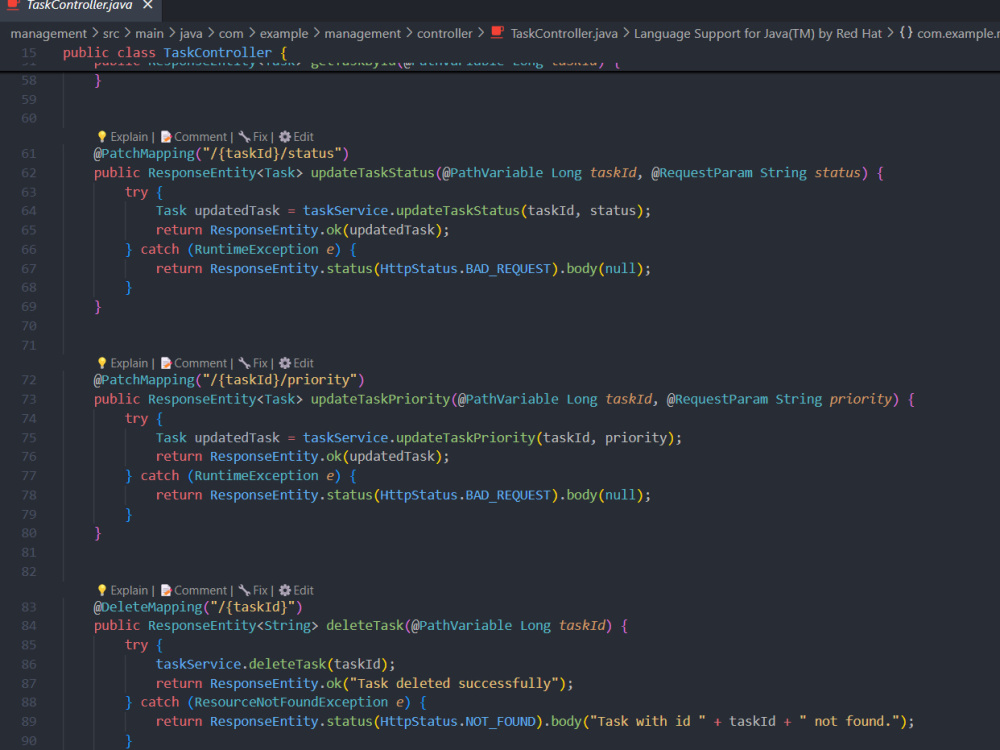
Task: Click Comment above updateTaskPriority method
Action: tap(200, 363)
